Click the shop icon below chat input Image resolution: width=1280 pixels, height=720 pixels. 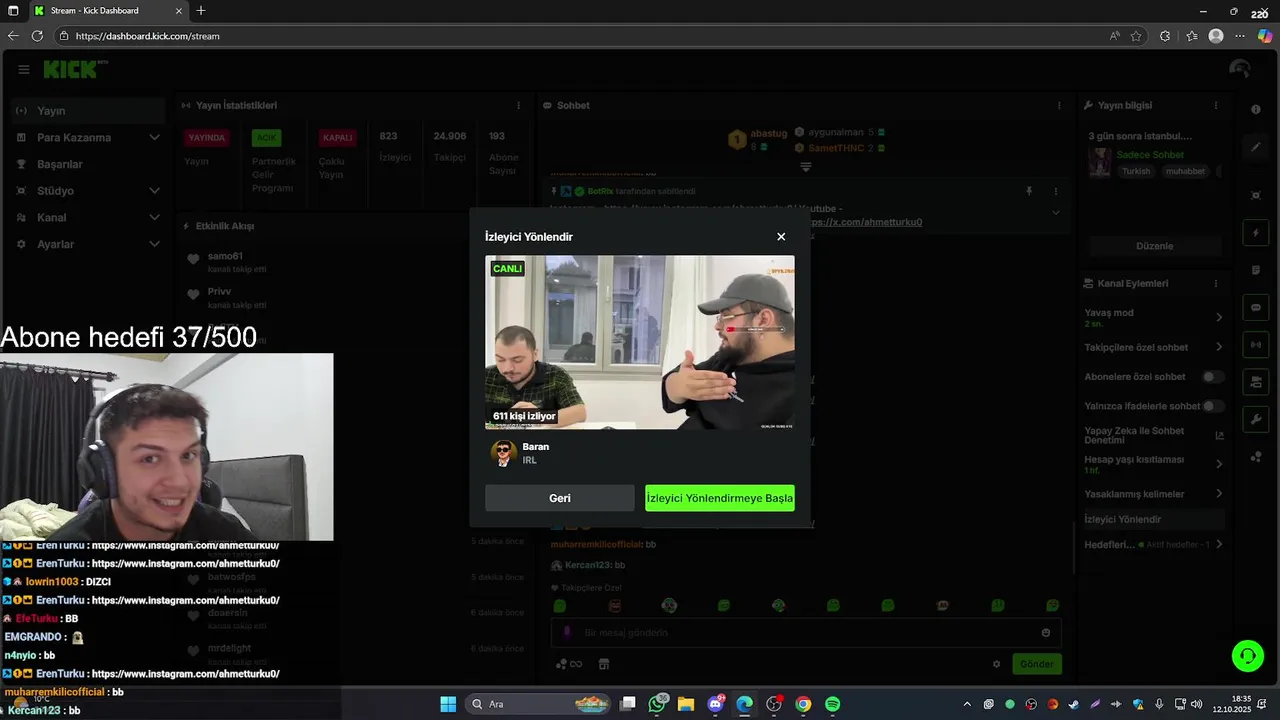tap(604, 664)
